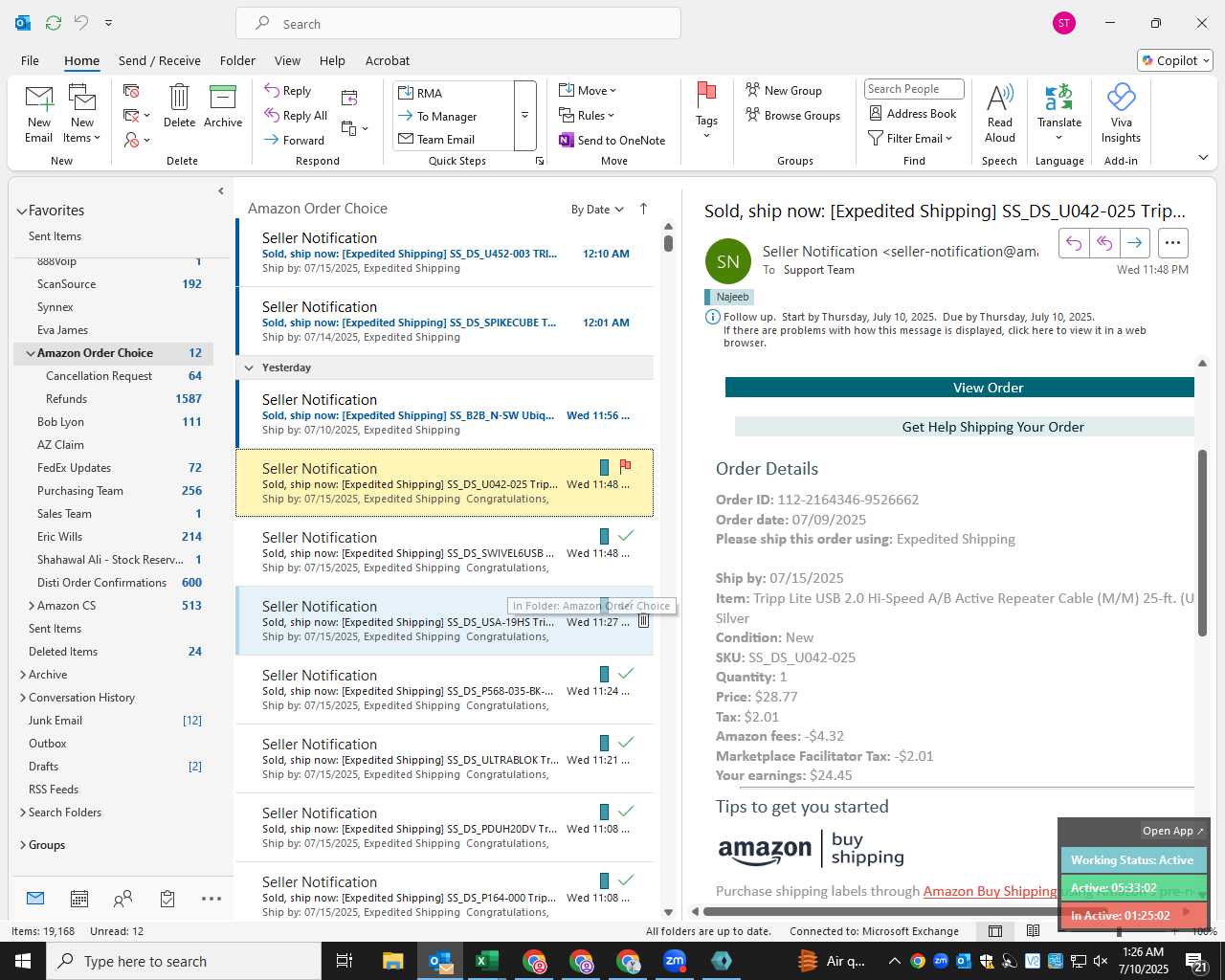
Task: Toggle completed checkmark on SS_DS_ULTRABLOK email
Action: point(626,742)
